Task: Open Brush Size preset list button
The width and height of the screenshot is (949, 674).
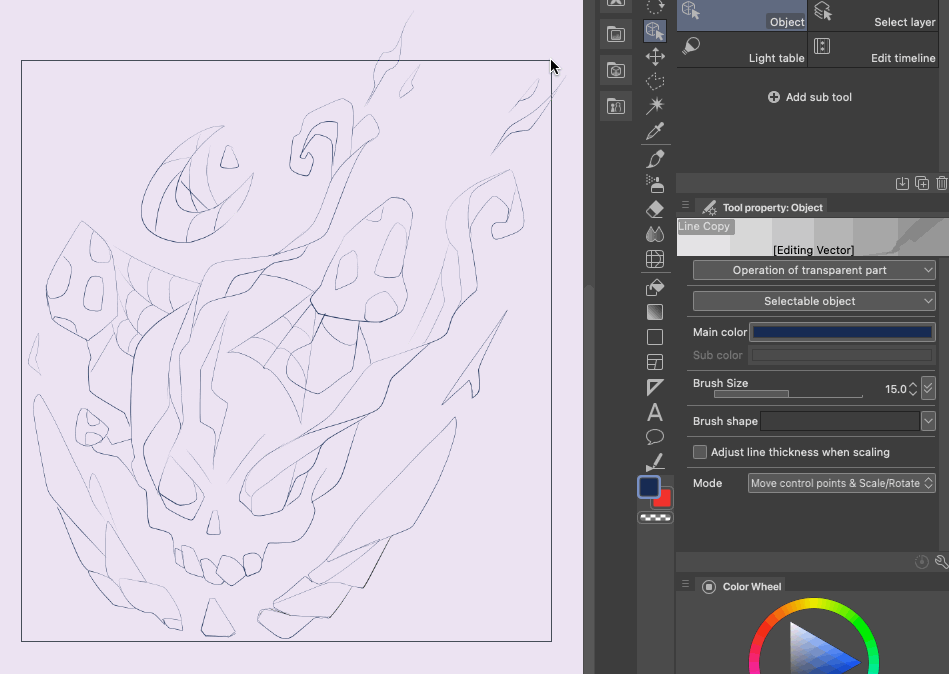Action: (928, 388)
